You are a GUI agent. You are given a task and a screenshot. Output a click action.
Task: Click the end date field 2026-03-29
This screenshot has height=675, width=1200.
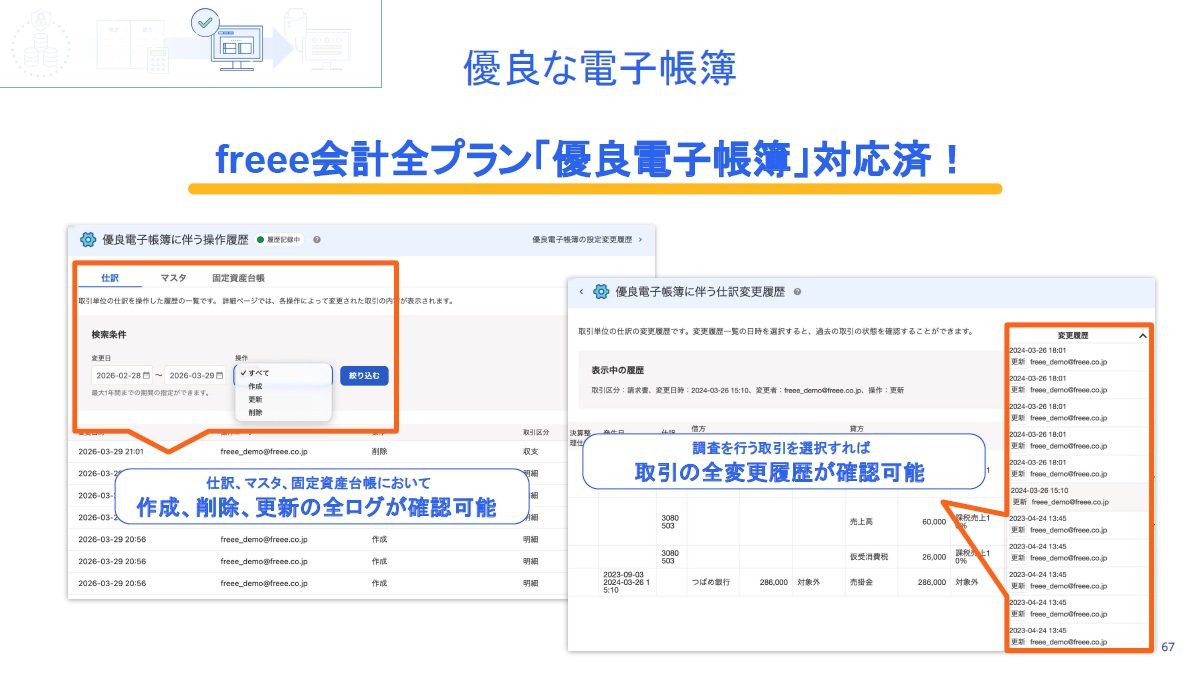pyautogui.click(x=196, y=376)
